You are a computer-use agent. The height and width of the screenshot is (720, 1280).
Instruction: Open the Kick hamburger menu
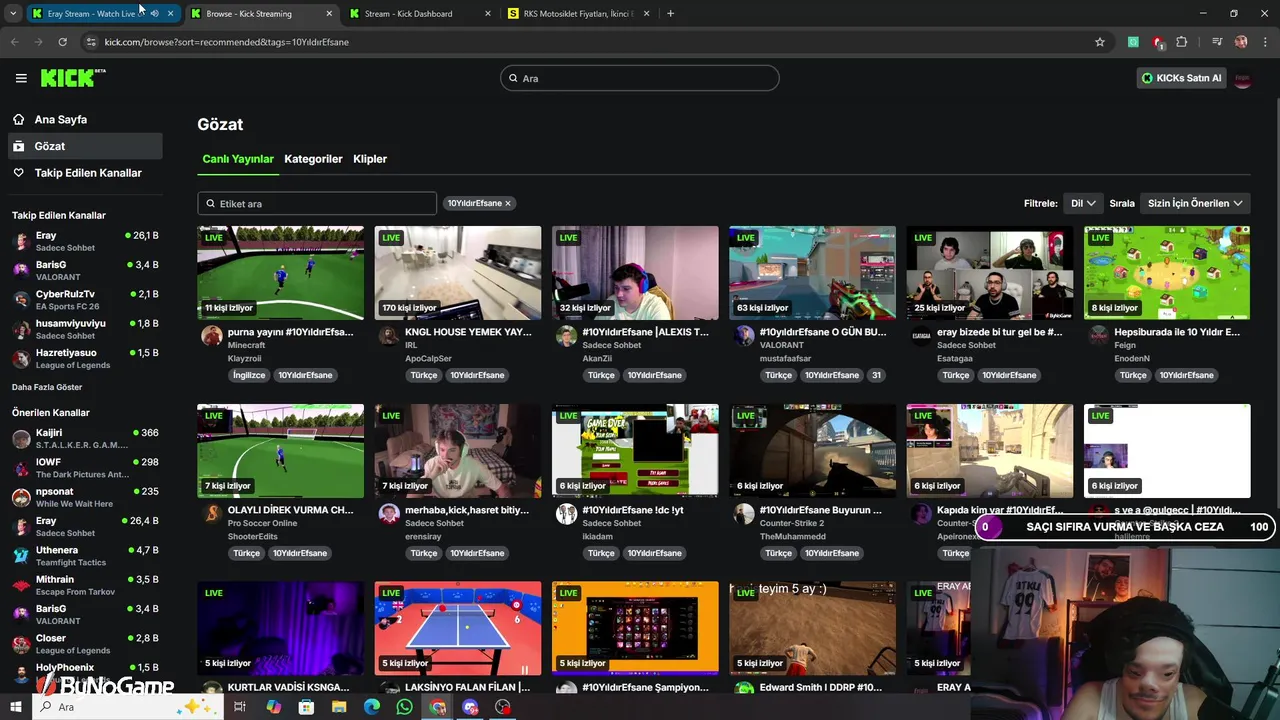click(21, 78)
